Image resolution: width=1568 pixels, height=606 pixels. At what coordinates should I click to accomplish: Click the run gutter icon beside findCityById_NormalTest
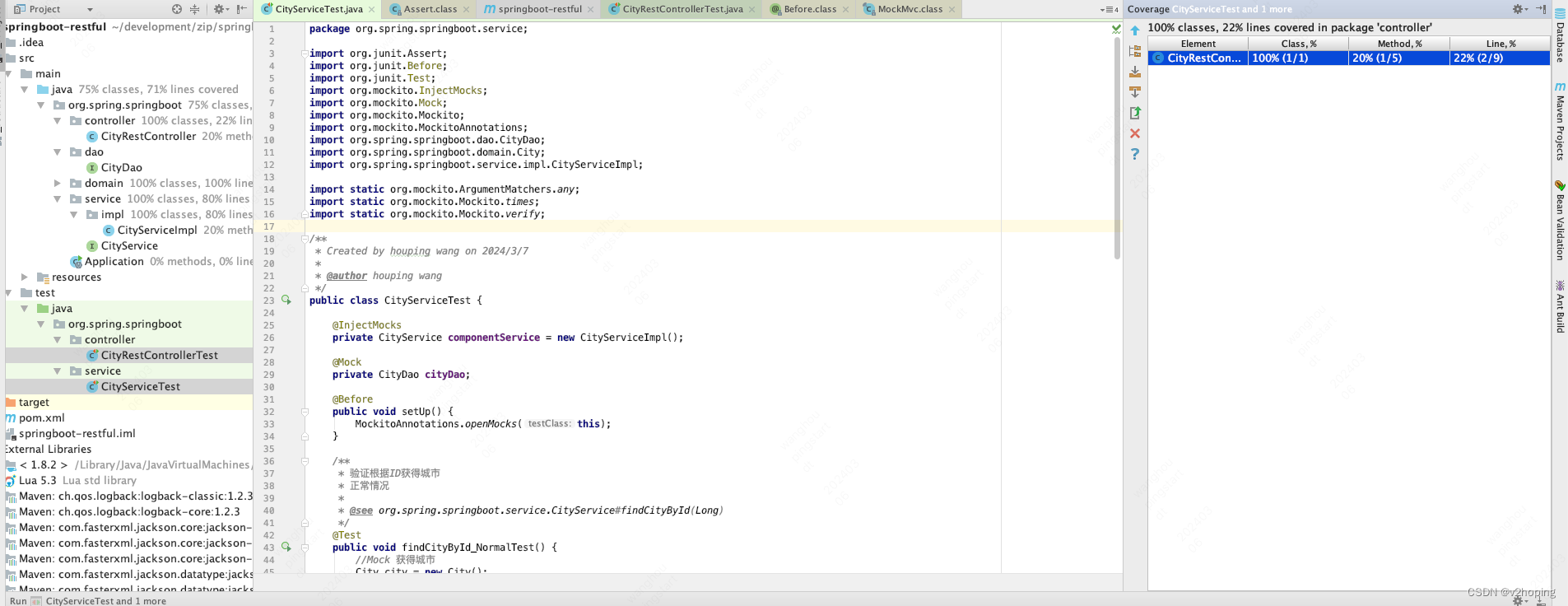(x=286, y=547)
